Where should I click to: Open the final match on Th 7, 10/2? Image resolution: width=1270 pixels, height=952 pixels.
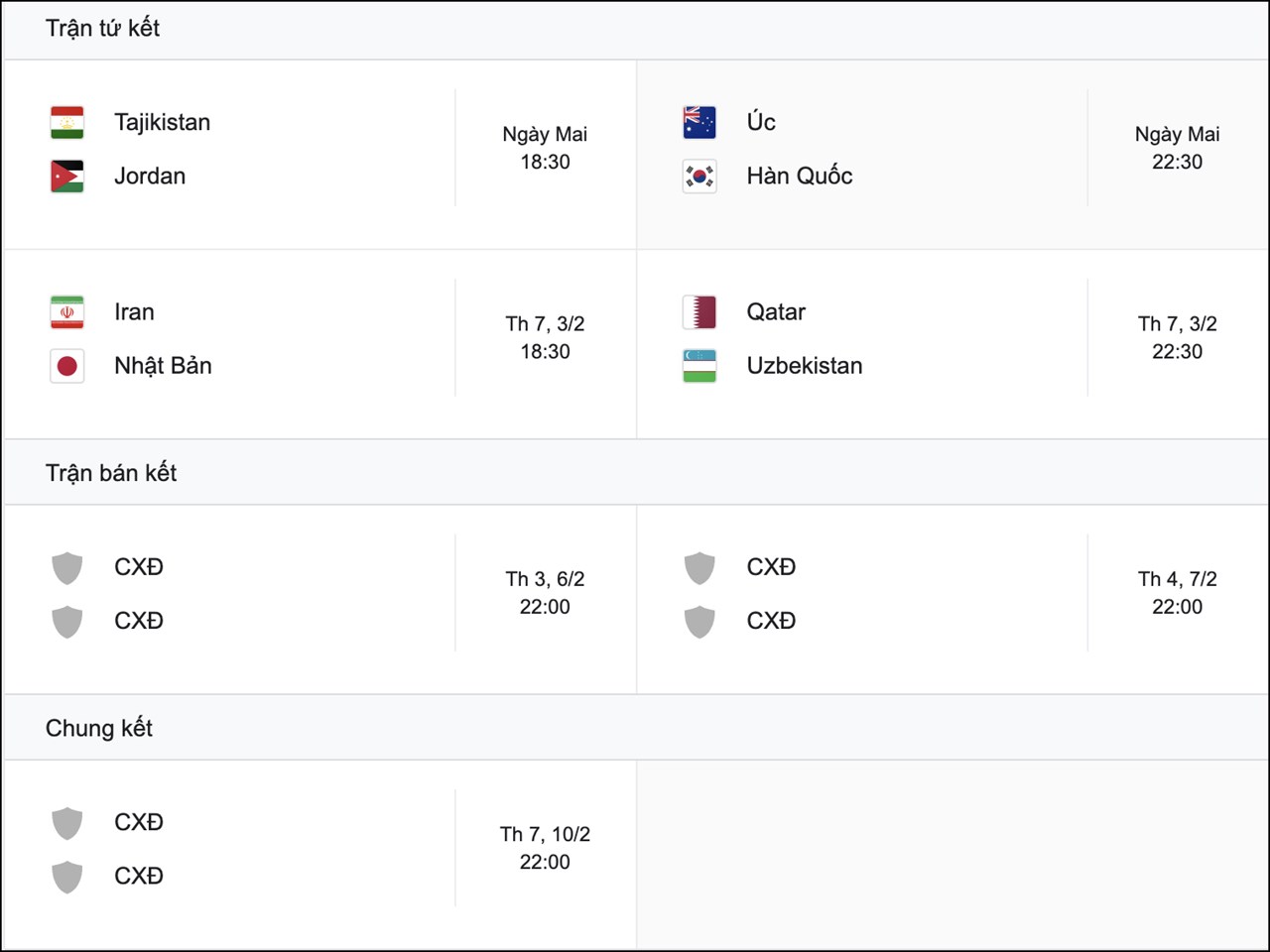point(545,848)
